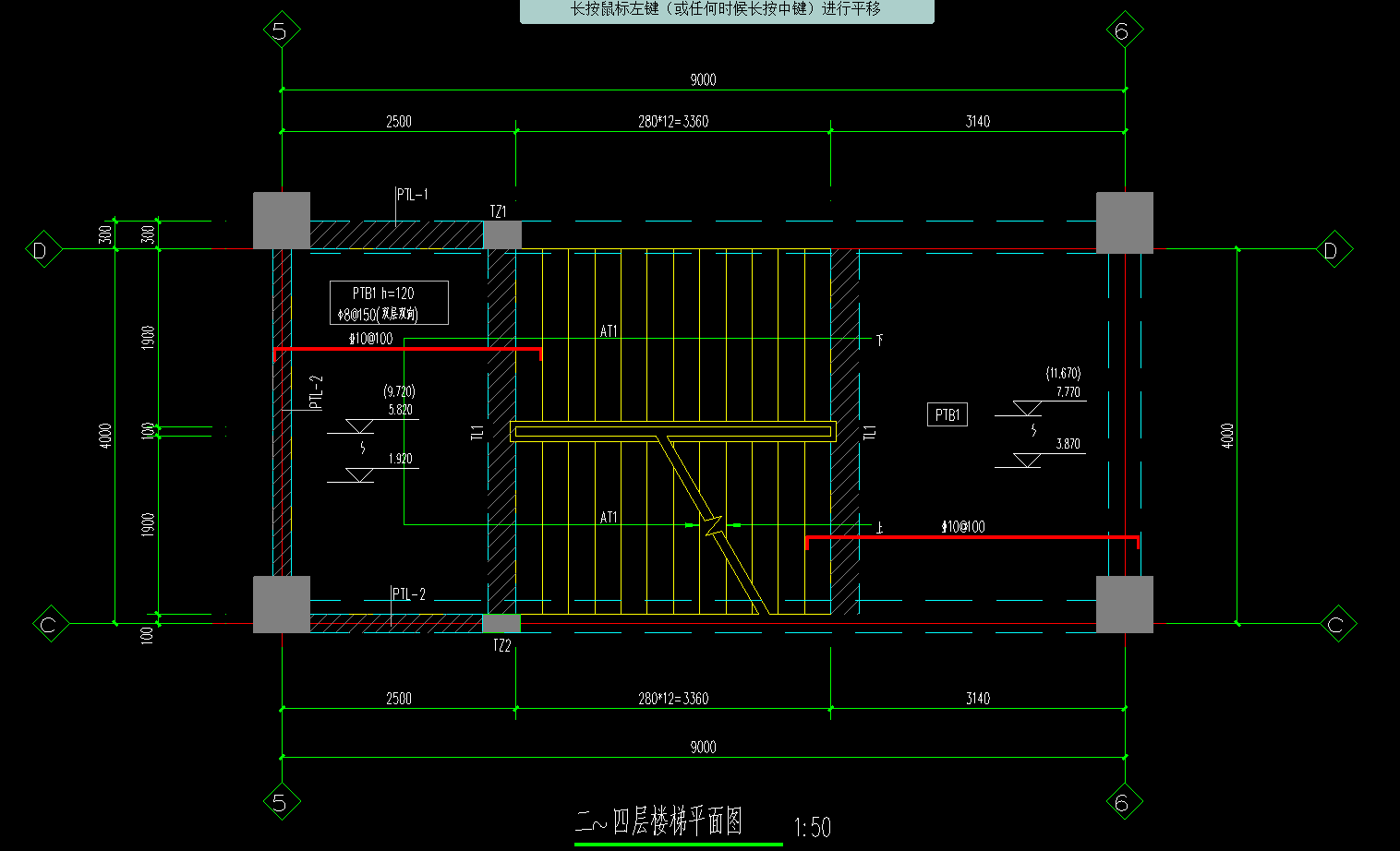Select the yellow handrail rectangle between flights
This screenshot has width=1400, height=851.
coord(673,431)
